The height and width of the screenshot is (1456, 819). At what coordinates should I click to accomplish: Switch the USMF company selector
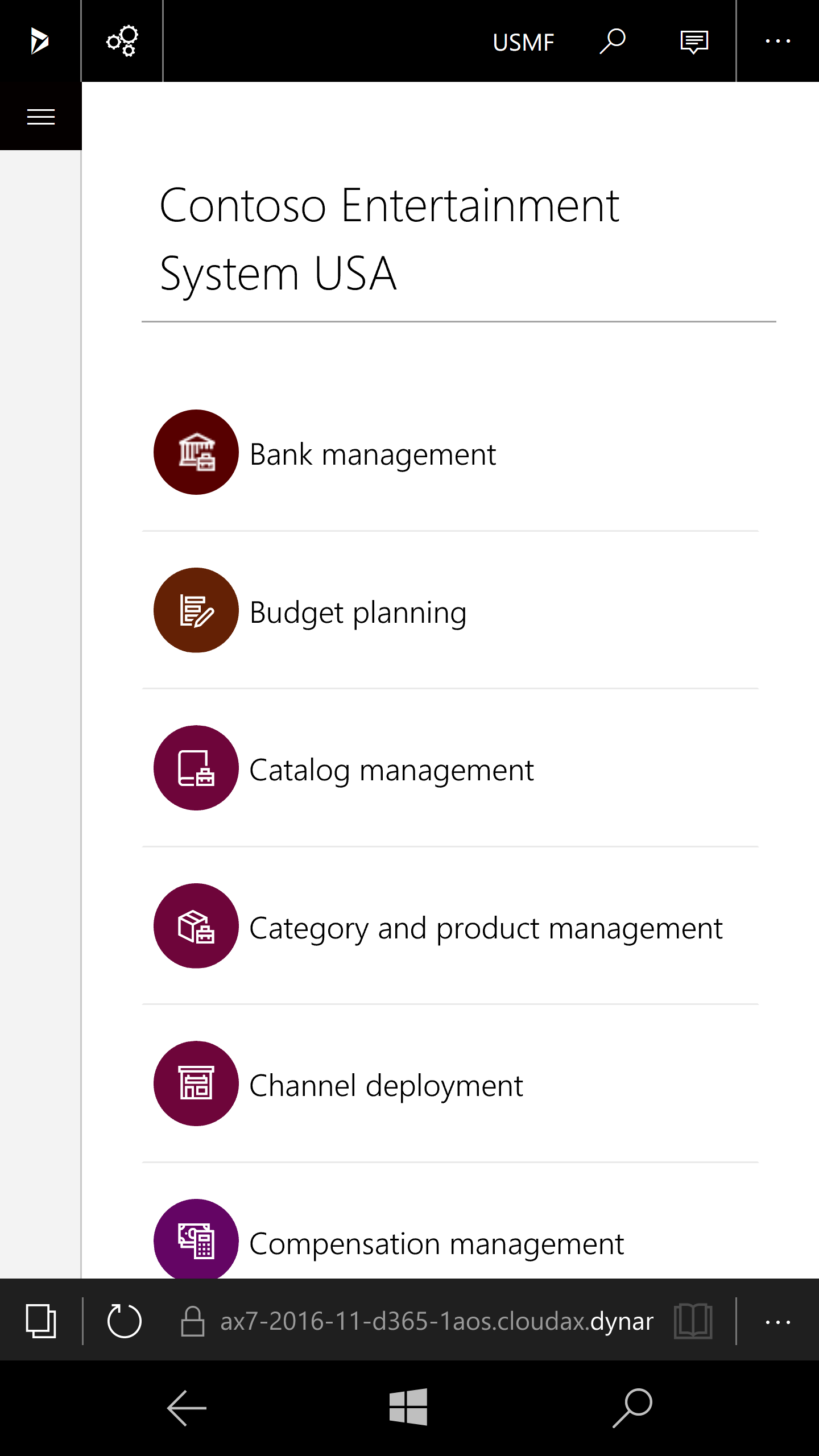tap(523, 43)
